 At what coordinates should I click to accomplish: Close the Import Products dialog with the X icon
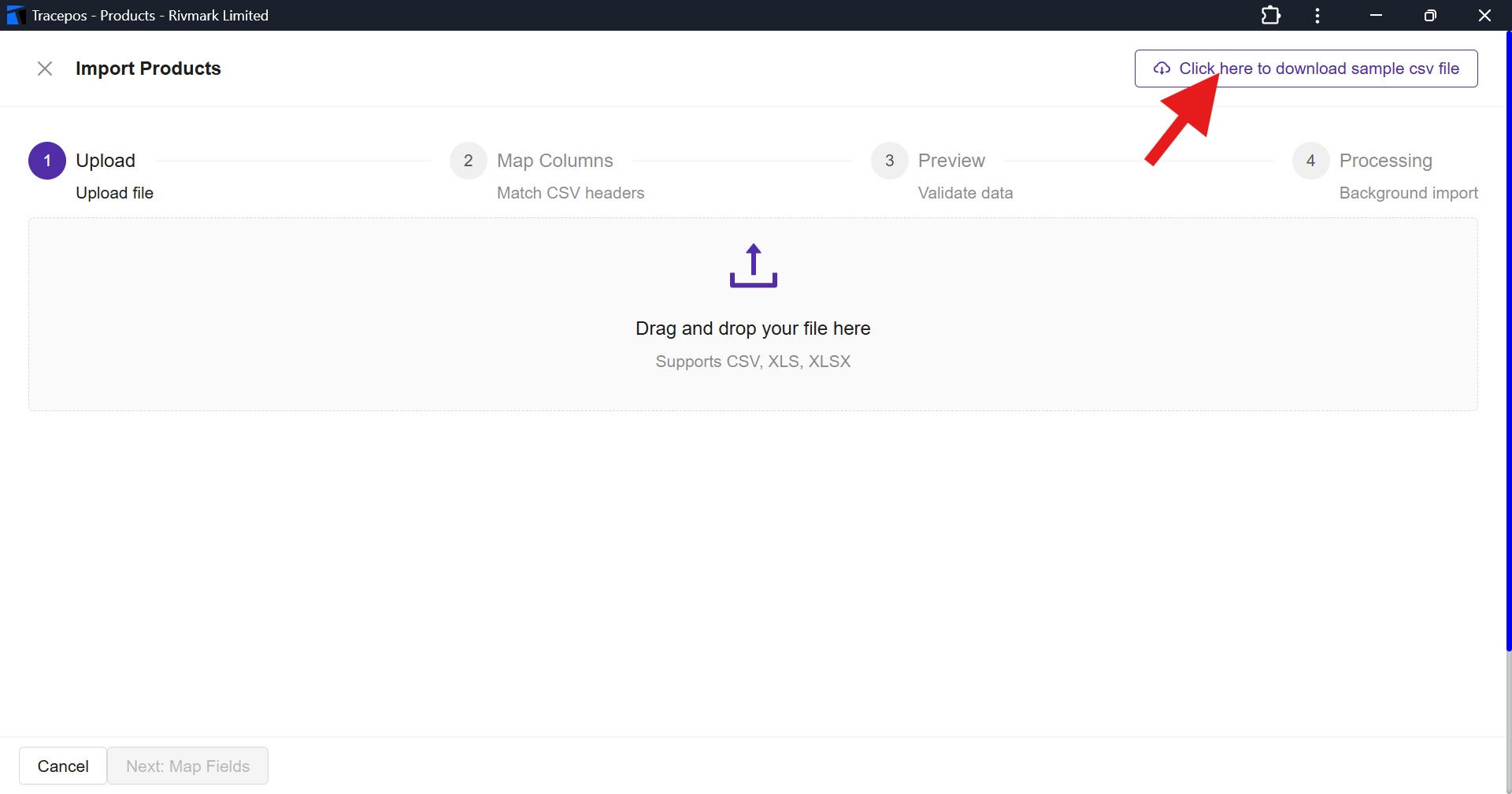45,69
